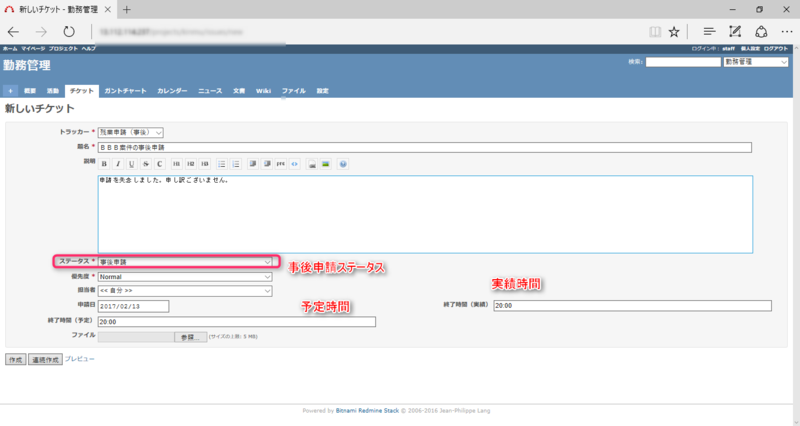Screen dimensions: 800x426
Task: Open the 設定 tab
Action: [322, 91]
